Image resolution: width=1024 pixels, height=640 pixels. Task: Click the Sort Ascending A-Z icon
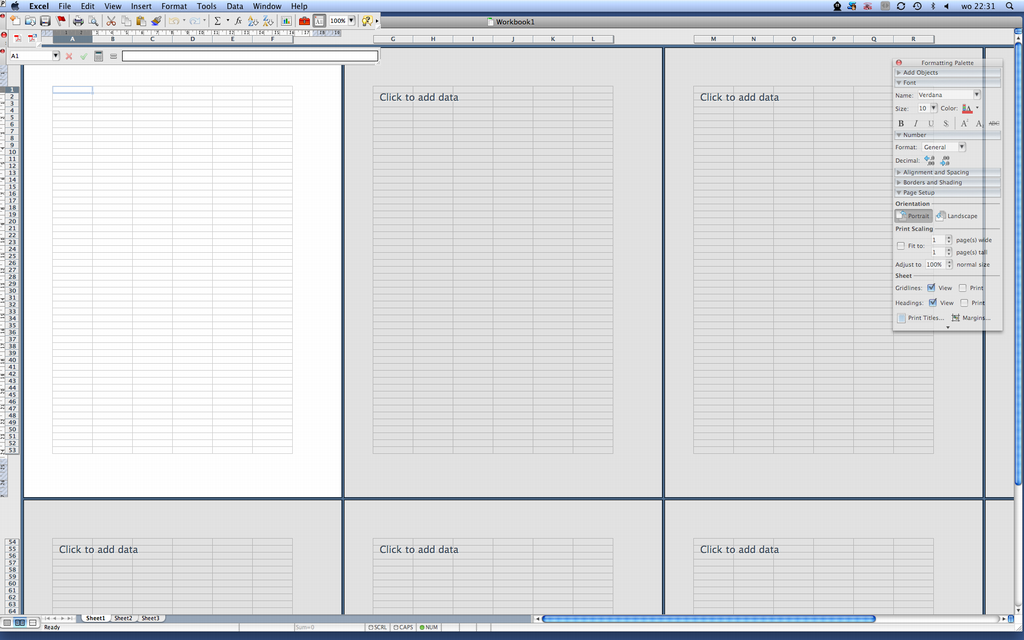(x=252, y=21)
